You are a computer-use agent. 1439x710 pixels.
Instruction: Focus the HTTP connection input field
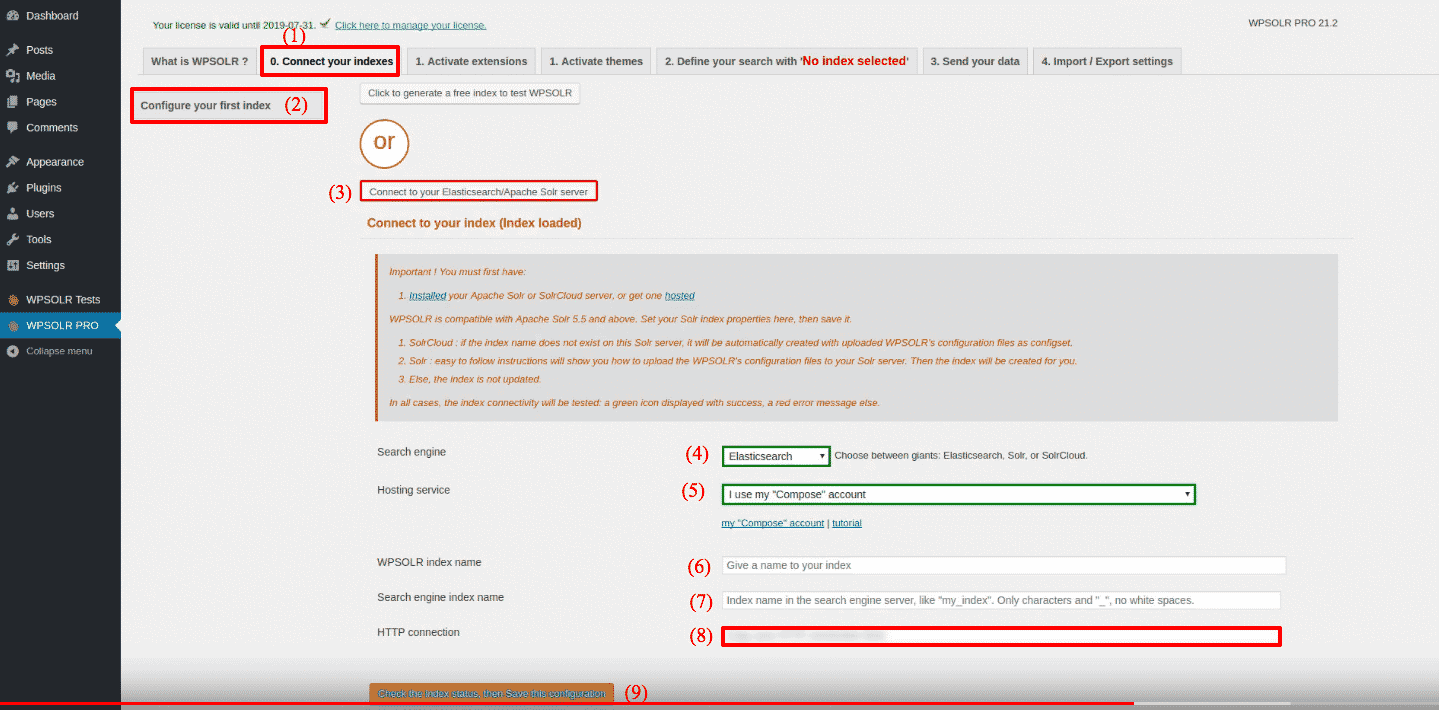(1001, 636)
